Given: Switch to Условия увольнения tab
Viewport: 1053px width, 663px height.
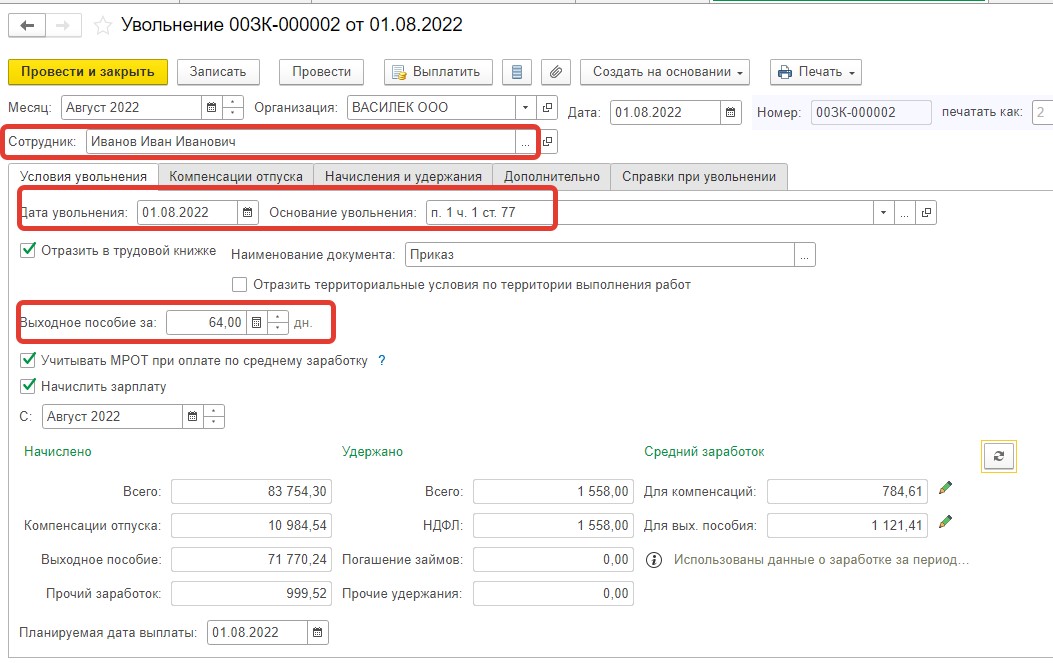Looking at the screenshot, I should pos(83,177).
